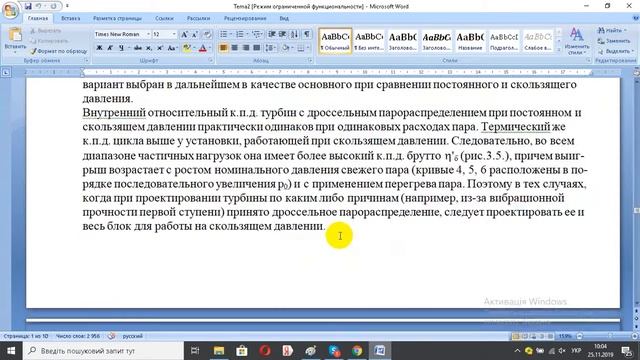The image size is (640, 360).
Task: Increase paragraph indent
Action: pos(282,34)
